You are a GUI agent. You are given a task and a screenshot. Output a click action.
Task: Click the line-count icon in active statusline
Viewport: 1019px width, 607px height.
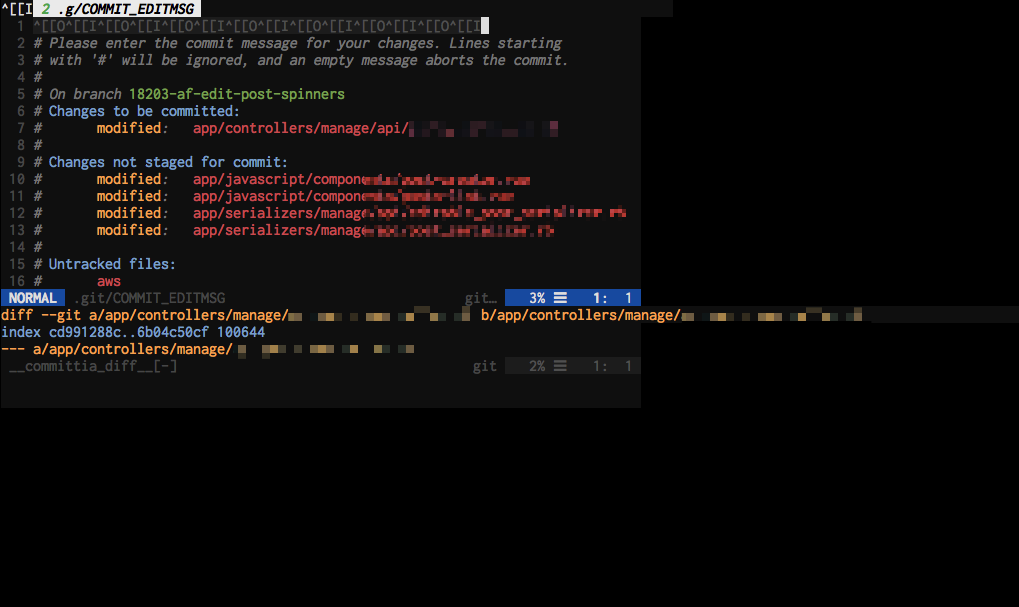[x=560, y=298]
